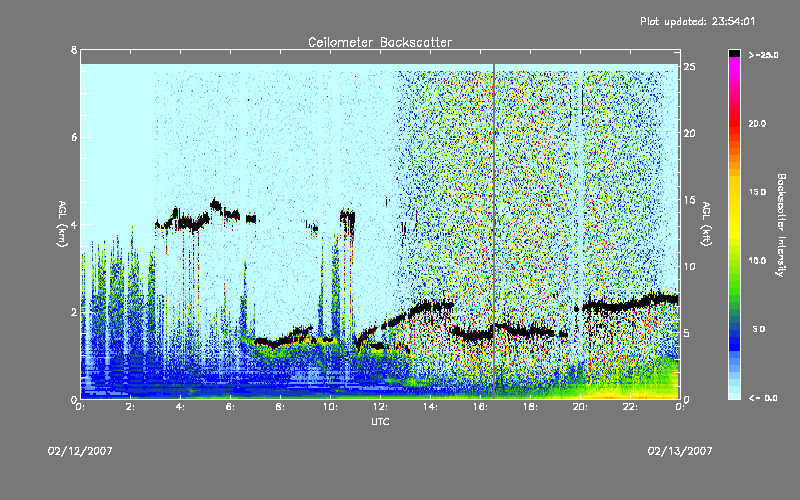The width and height of the screenshot is (800, 500).
Task: Click the 10 tick on kft axis
Action: click(x=689, y=266)
